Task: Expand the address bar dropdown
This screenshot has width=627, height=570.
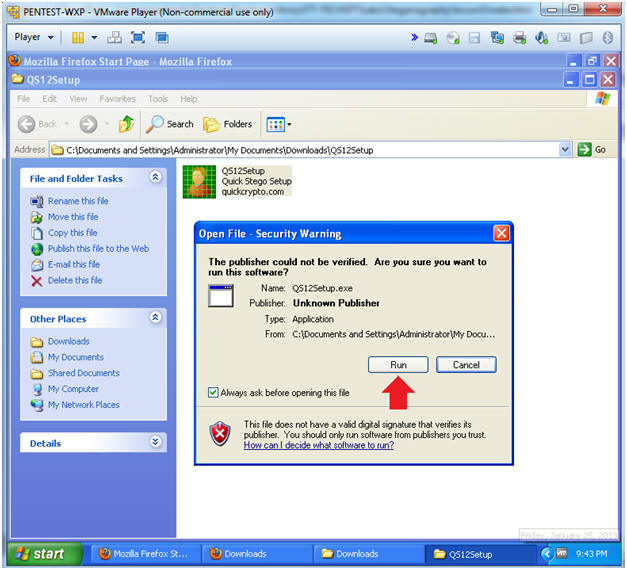Action: point(564,150)
